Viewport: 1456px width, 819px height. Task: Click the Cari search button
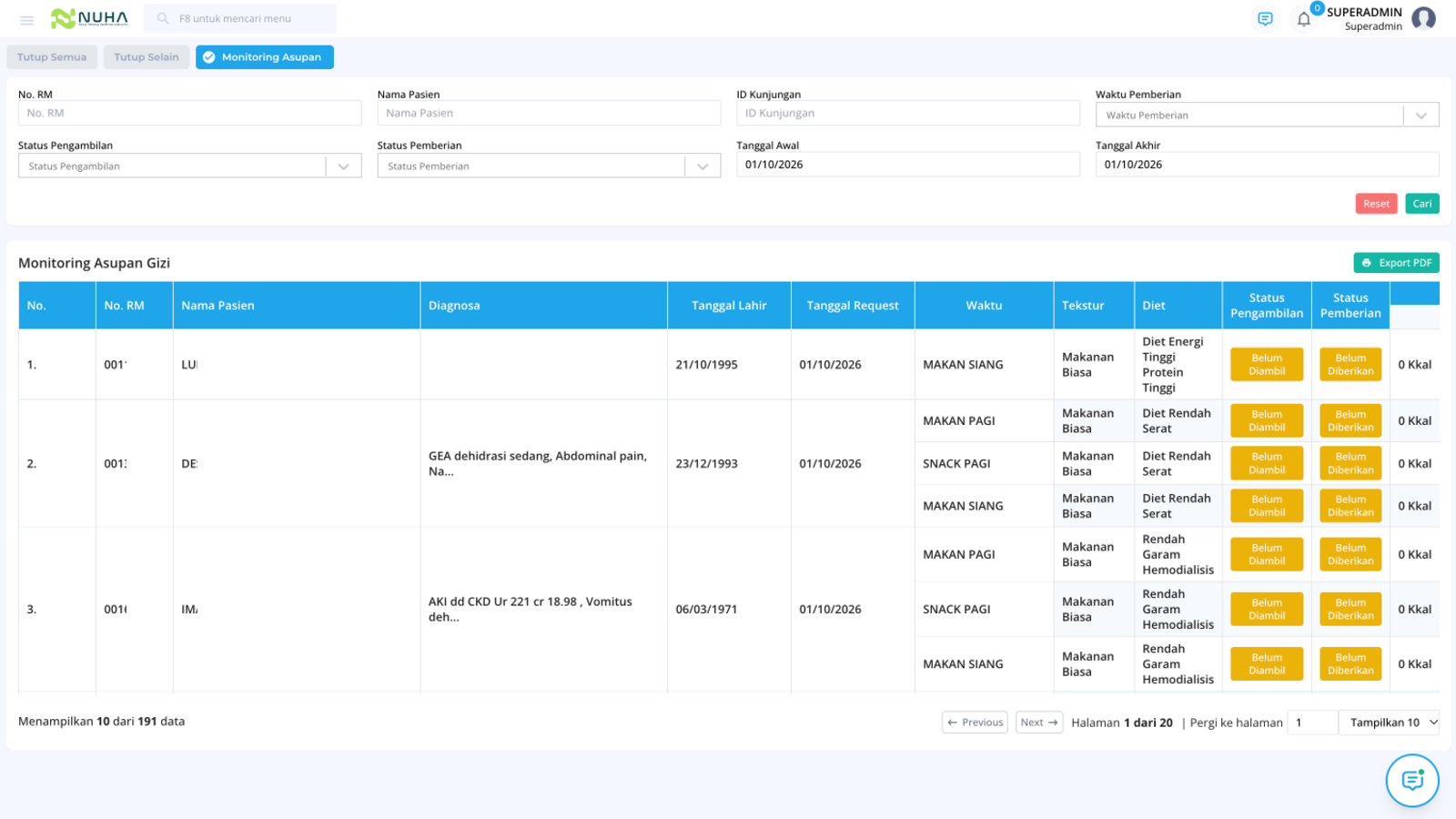pyautogui.click(x=1421, y=204)
